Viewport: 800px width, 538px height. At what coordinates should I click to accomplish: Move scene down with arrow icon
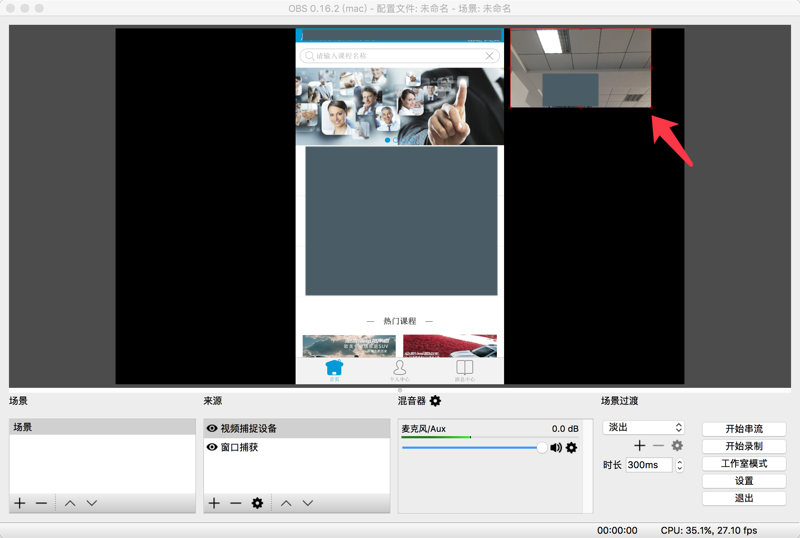(x=92, y=503)
